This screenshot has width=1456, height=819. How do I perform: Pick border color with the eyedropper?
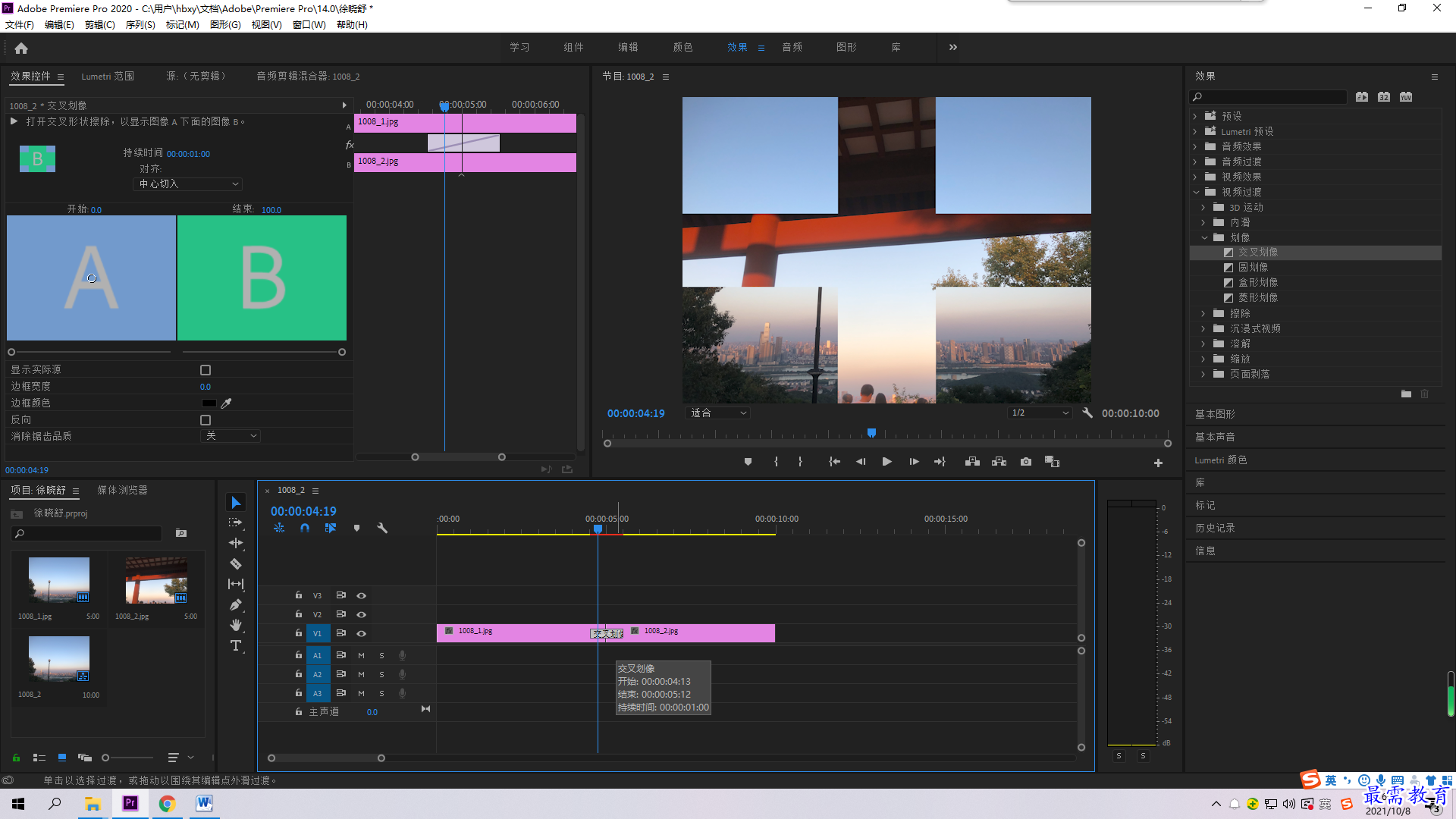[226, 403]
